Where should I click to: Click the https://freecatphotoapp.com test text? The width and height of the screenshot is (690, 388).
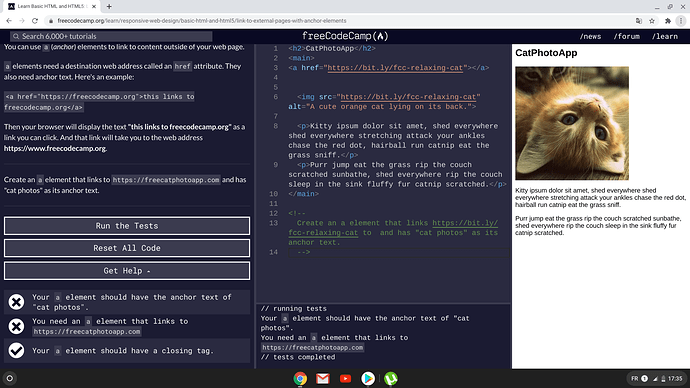87,332
